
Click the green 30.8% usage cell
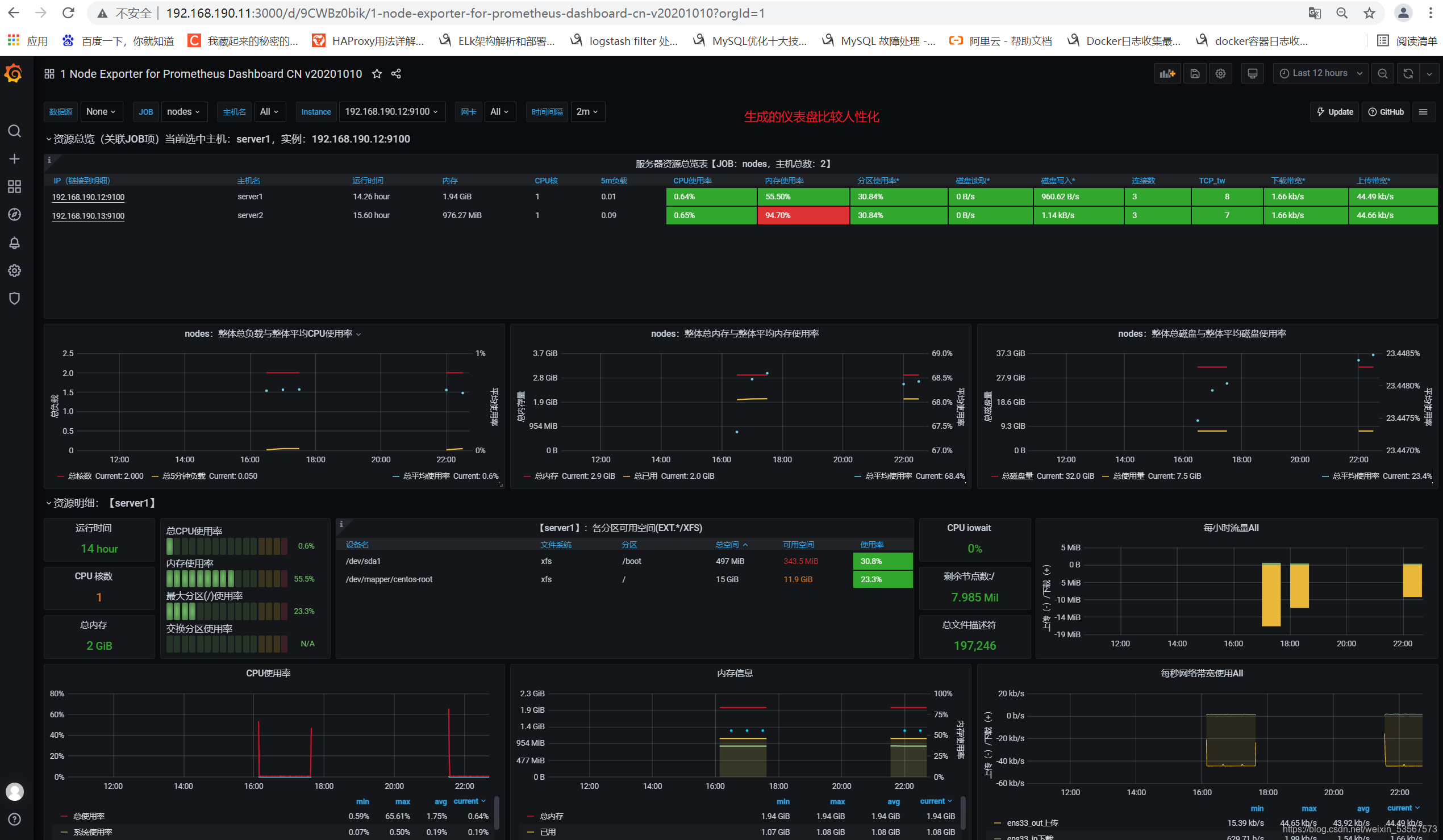pos(882,561)
